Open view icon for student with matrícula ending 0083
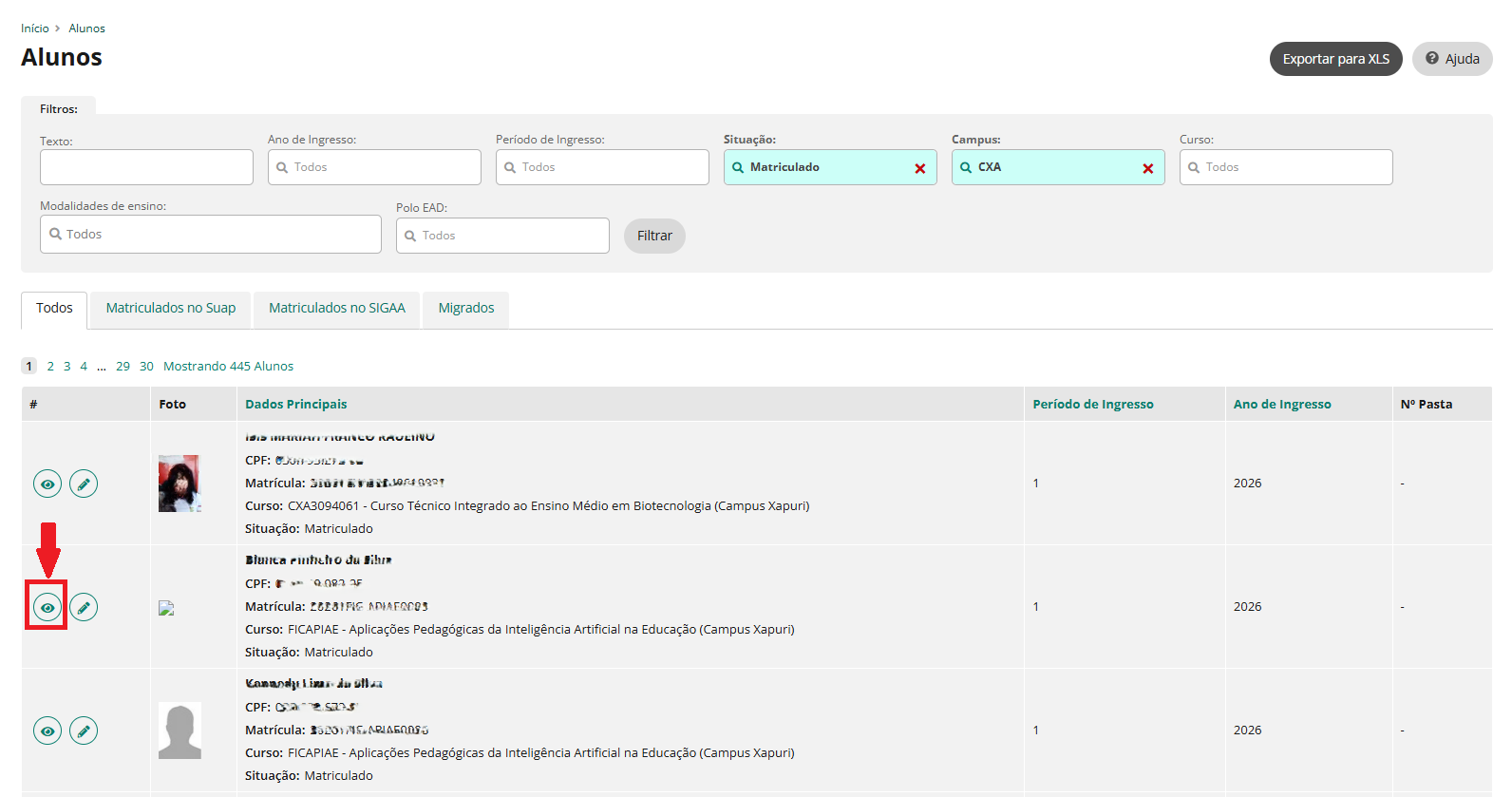 point(47,607)
